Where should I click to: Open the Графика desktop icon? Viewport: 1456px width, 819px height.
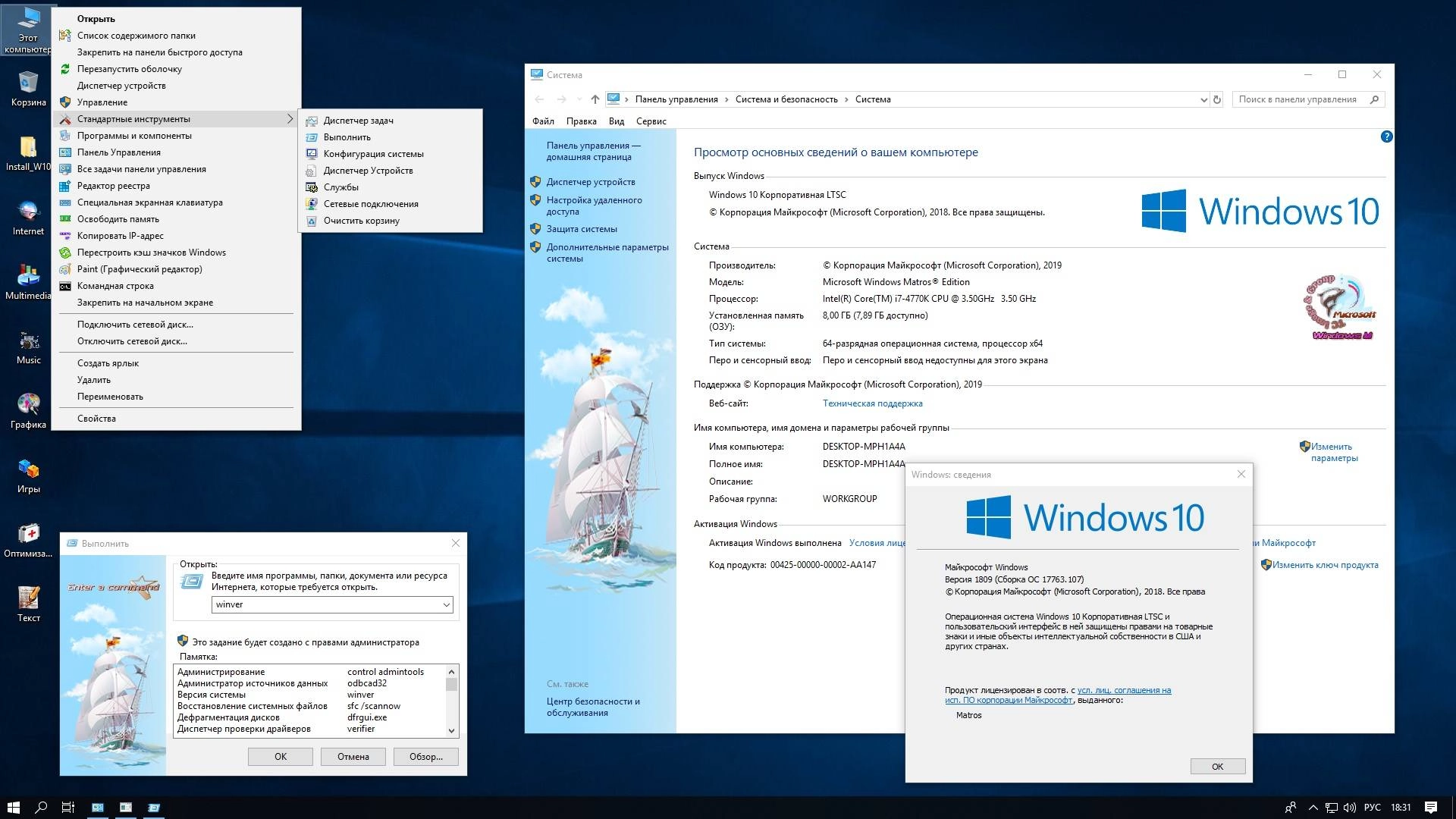28,411
